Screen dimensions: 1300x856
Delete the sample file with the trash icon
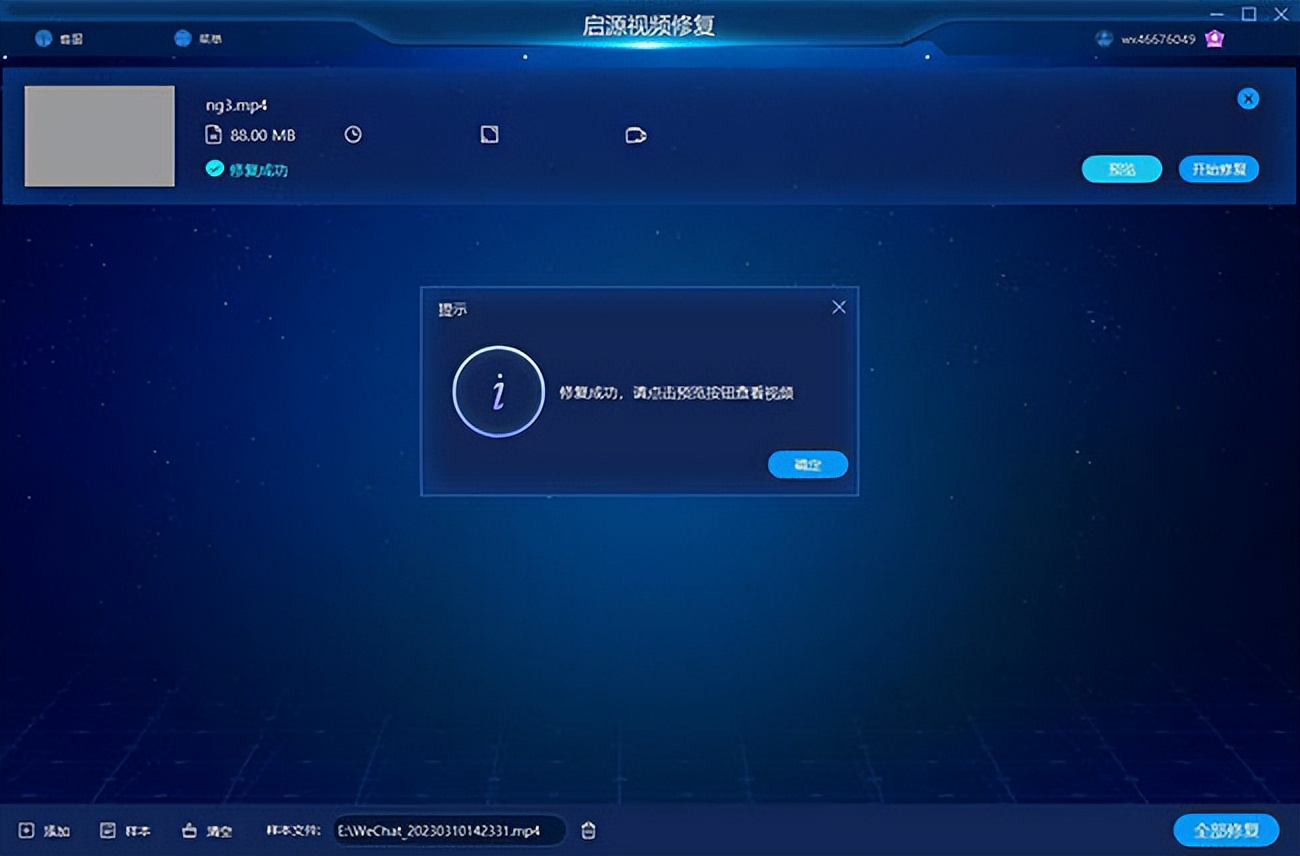coord(589,830)
